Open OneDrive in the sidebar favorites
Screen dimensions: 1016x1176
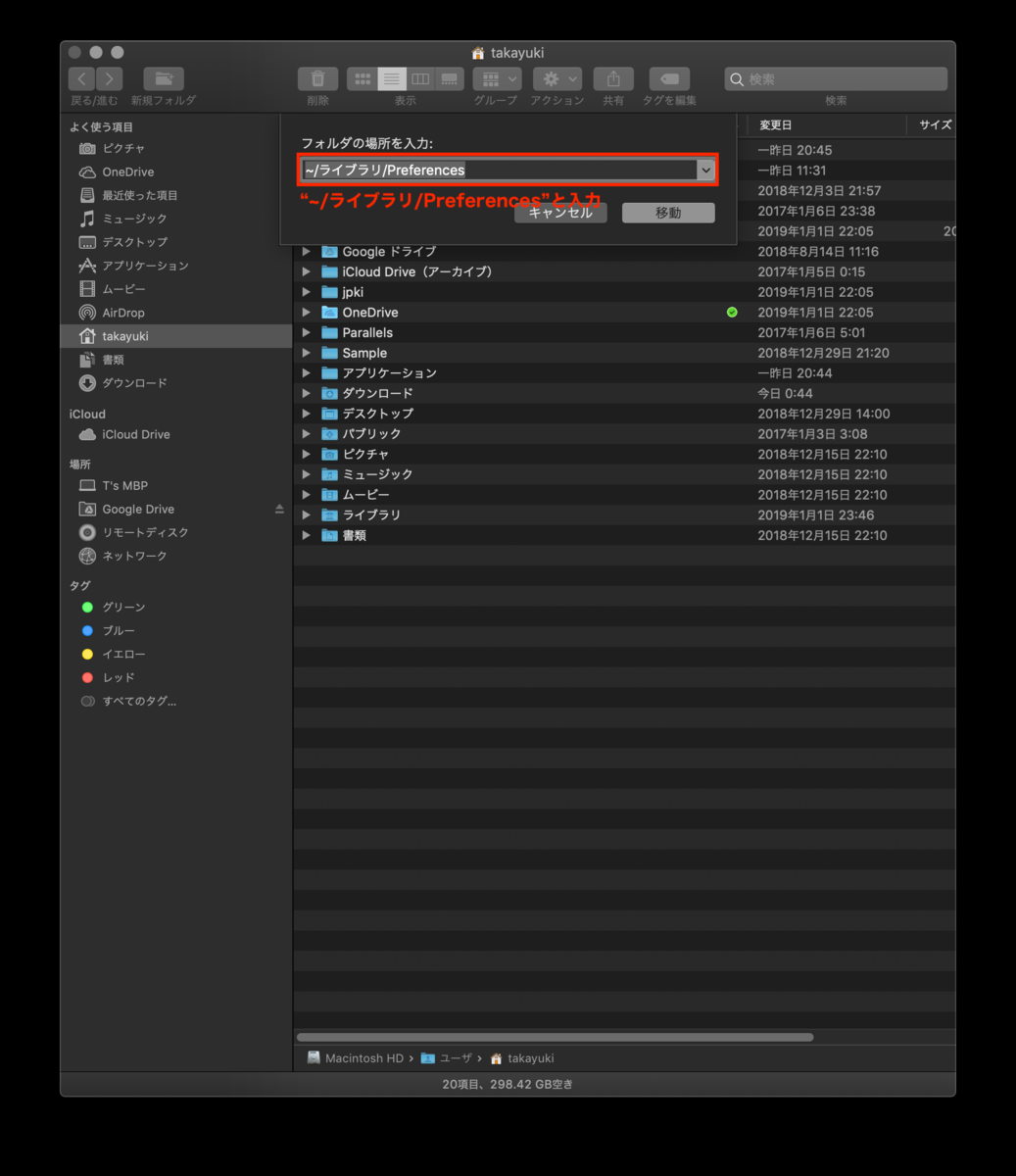pos(127,171)
